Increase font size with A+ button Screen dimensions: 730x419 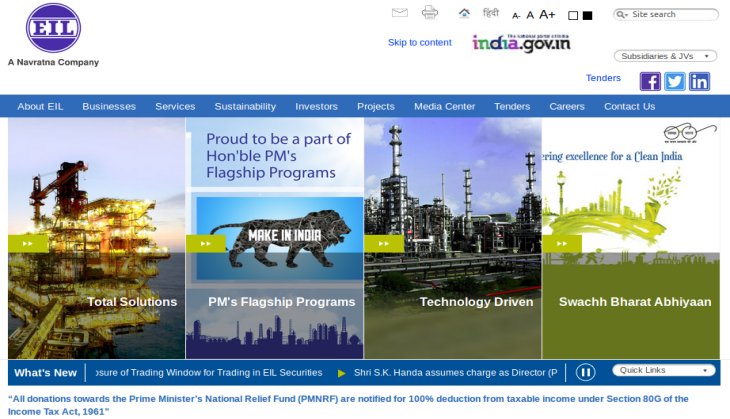tap(547, 14)
